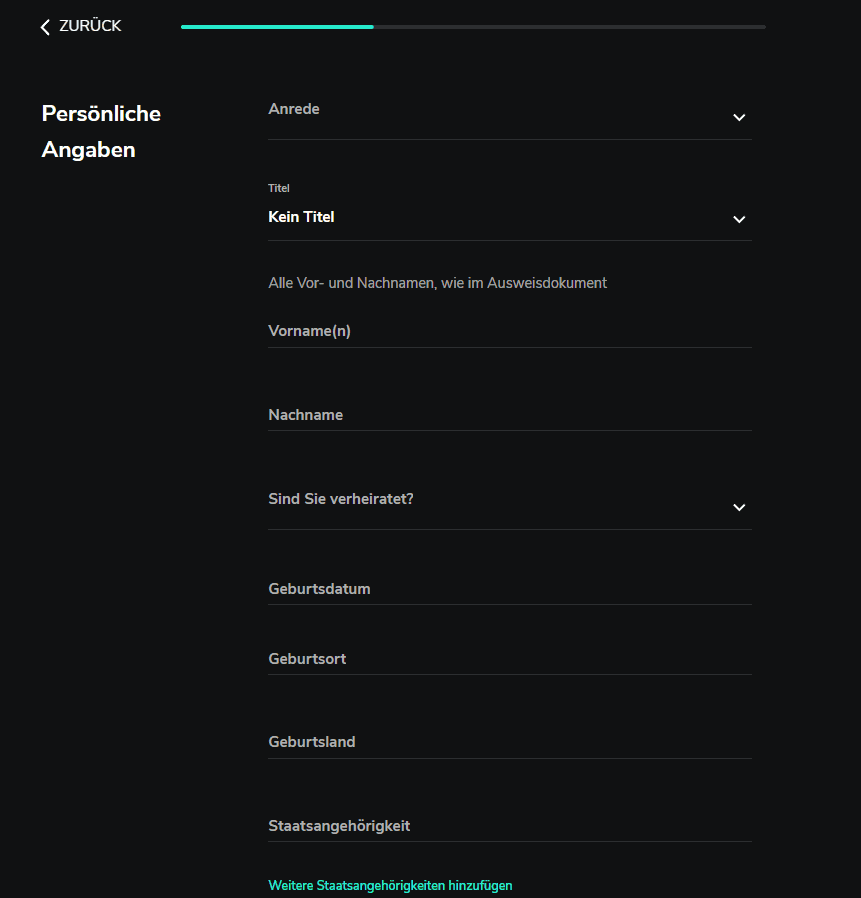The width and height of the screenshot is (861, 898).
Task: Expand the marital status chevron arrow
Action: click(739, 507)
